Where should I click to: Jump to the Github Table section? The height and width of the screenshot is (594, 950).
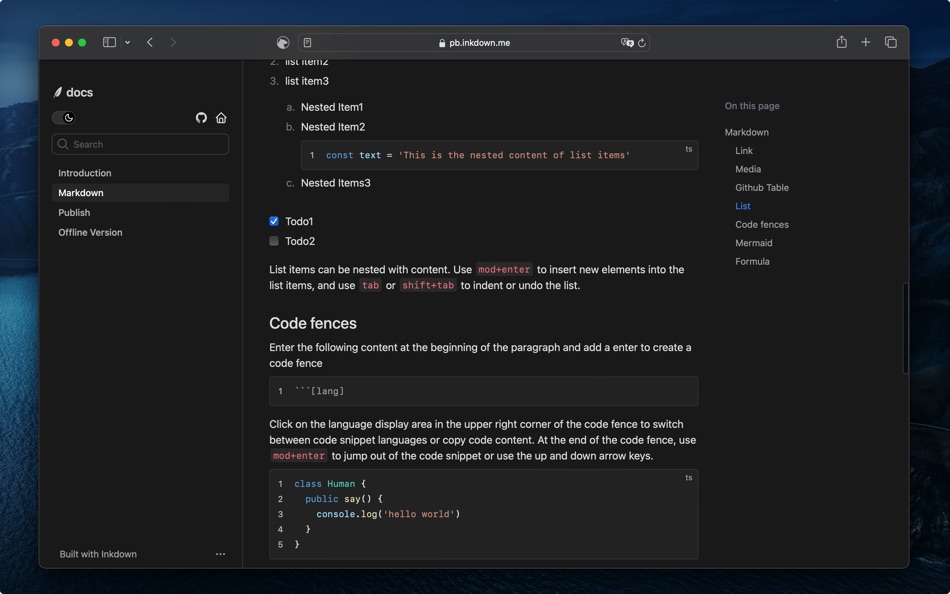pyautogui.click(x=762, y=187)
